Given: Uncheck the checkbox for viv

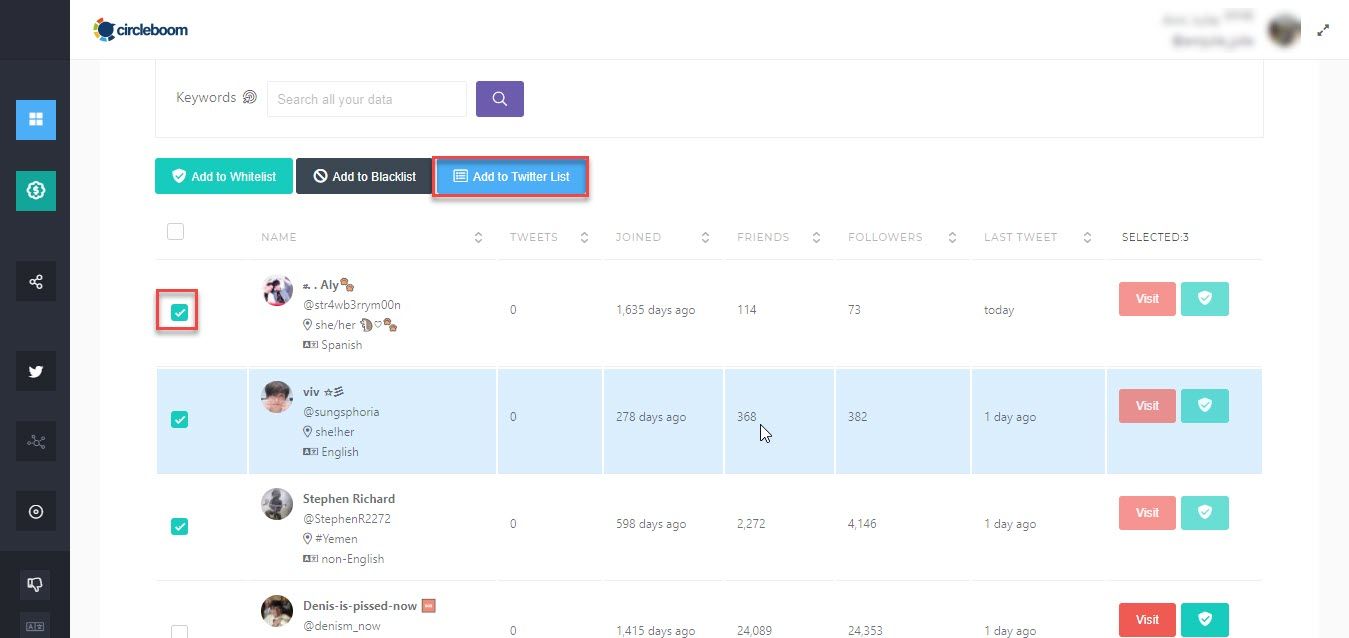Looking at the screenshot, I should pos(179,419).
